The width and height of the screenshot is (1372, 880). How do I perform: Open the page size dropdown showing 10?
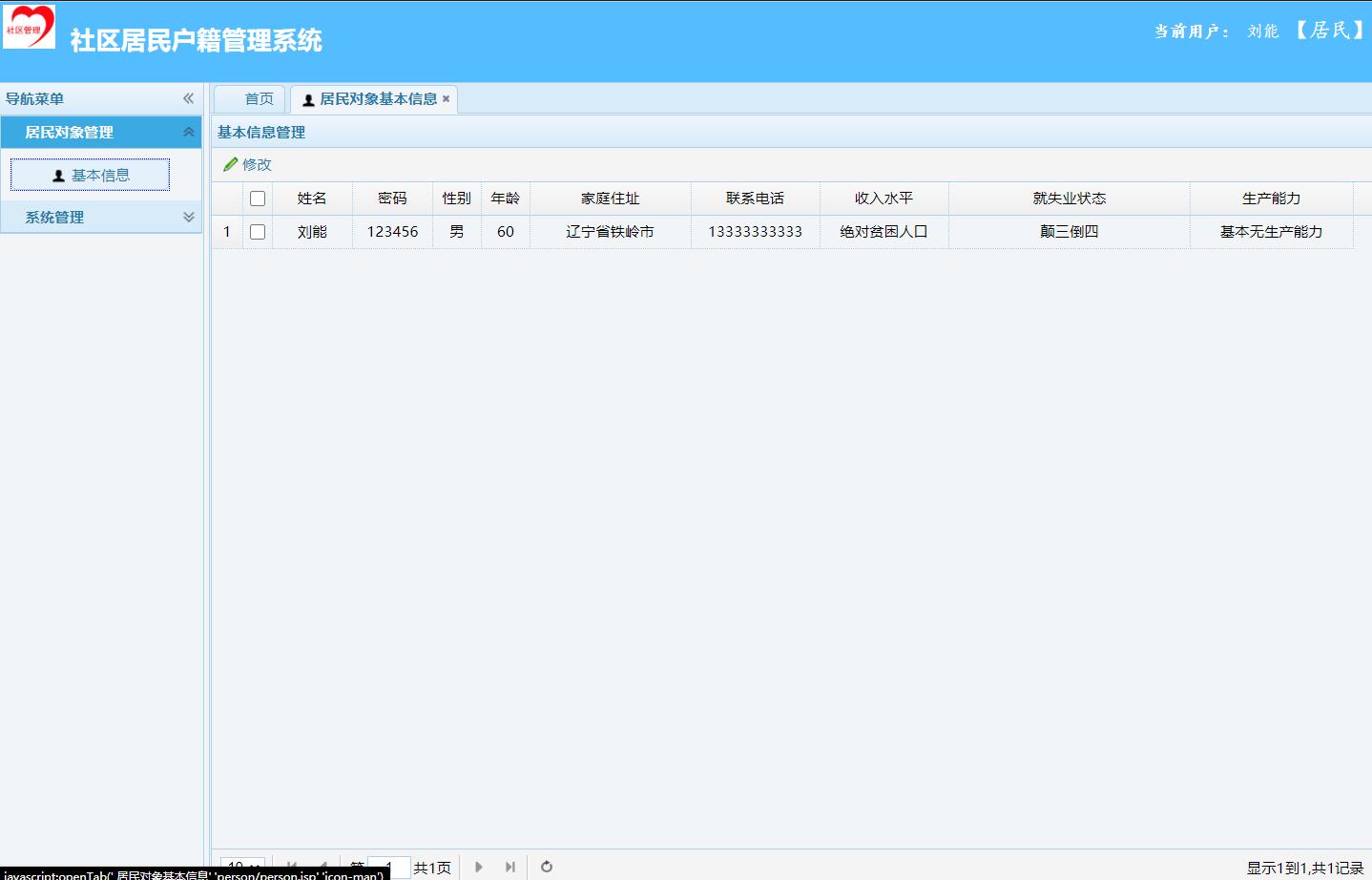click(x=241, y=866)
